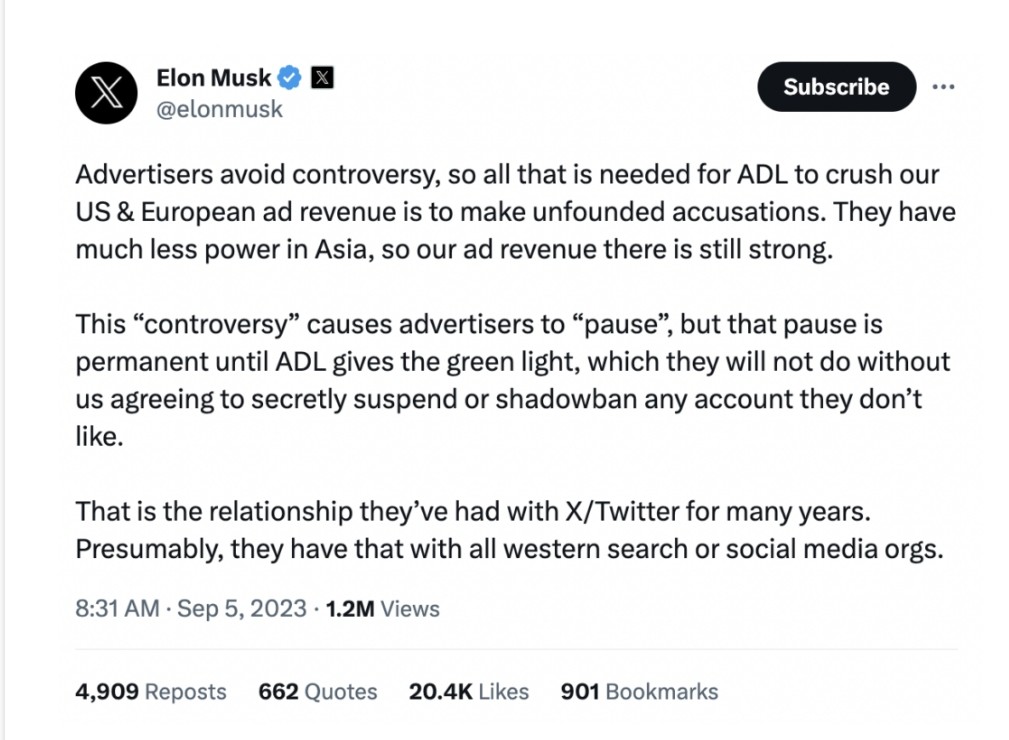This screenshot has height=740, width=1009.
Task: Open the three-dot more options menu
Action: coord(943,87)
